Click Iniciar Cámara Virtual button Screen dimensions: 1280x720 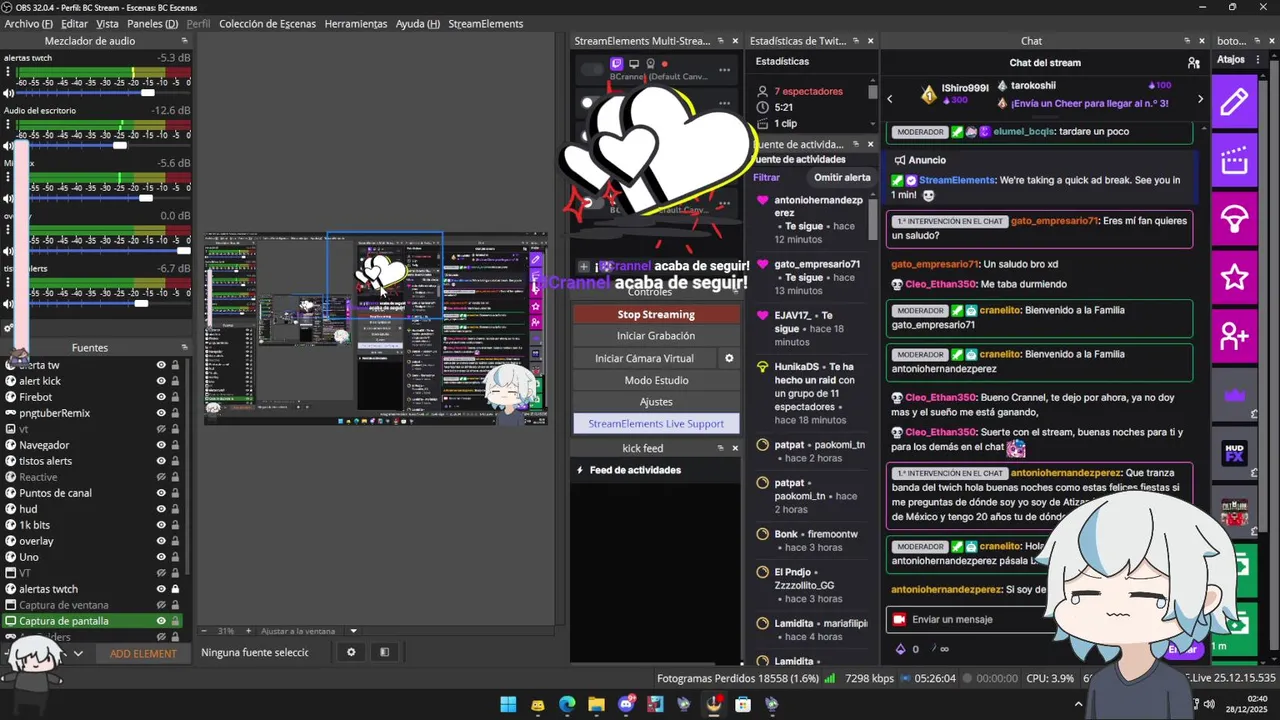click(x=644, y=358)
